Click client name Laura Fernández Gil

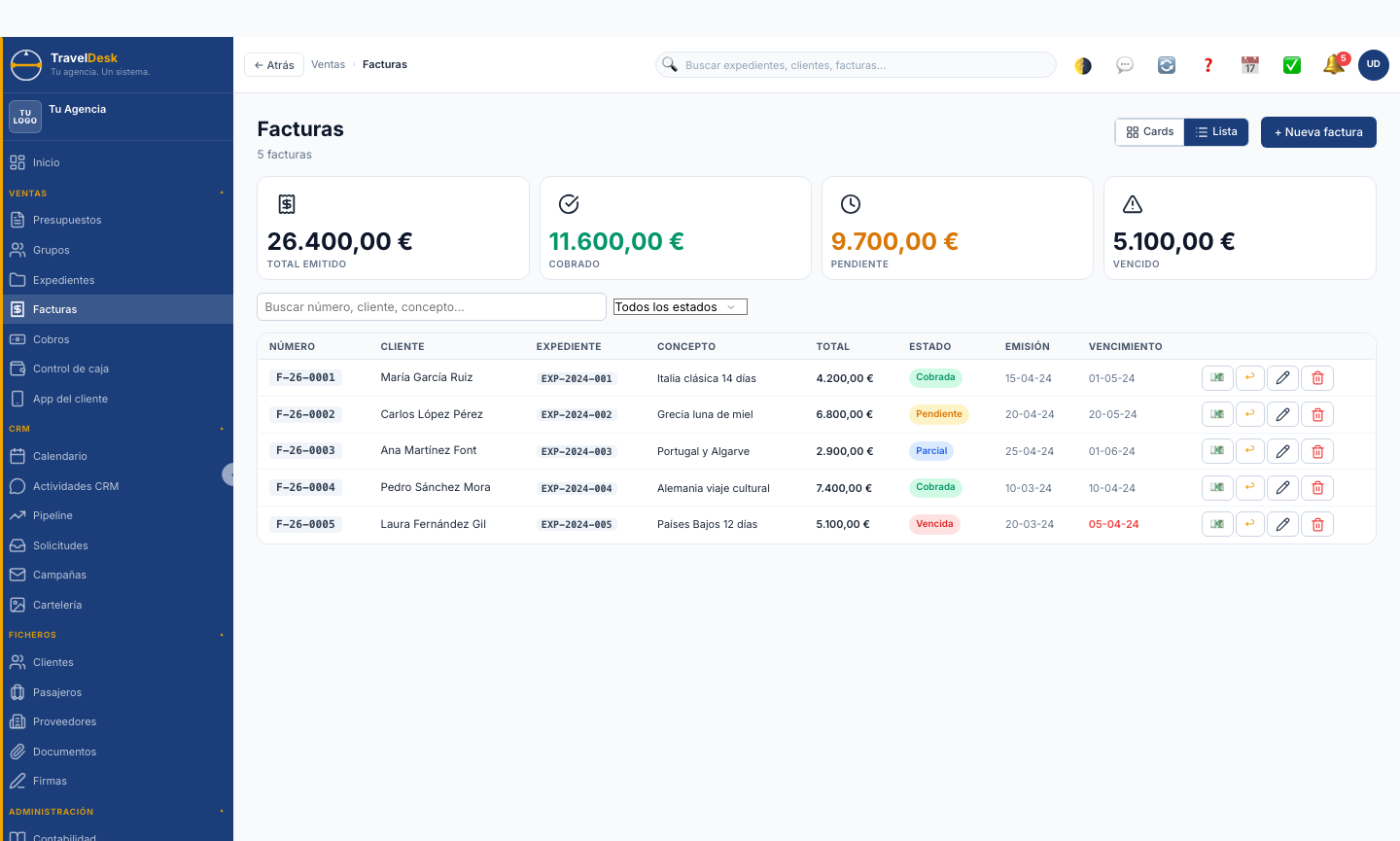434,524
